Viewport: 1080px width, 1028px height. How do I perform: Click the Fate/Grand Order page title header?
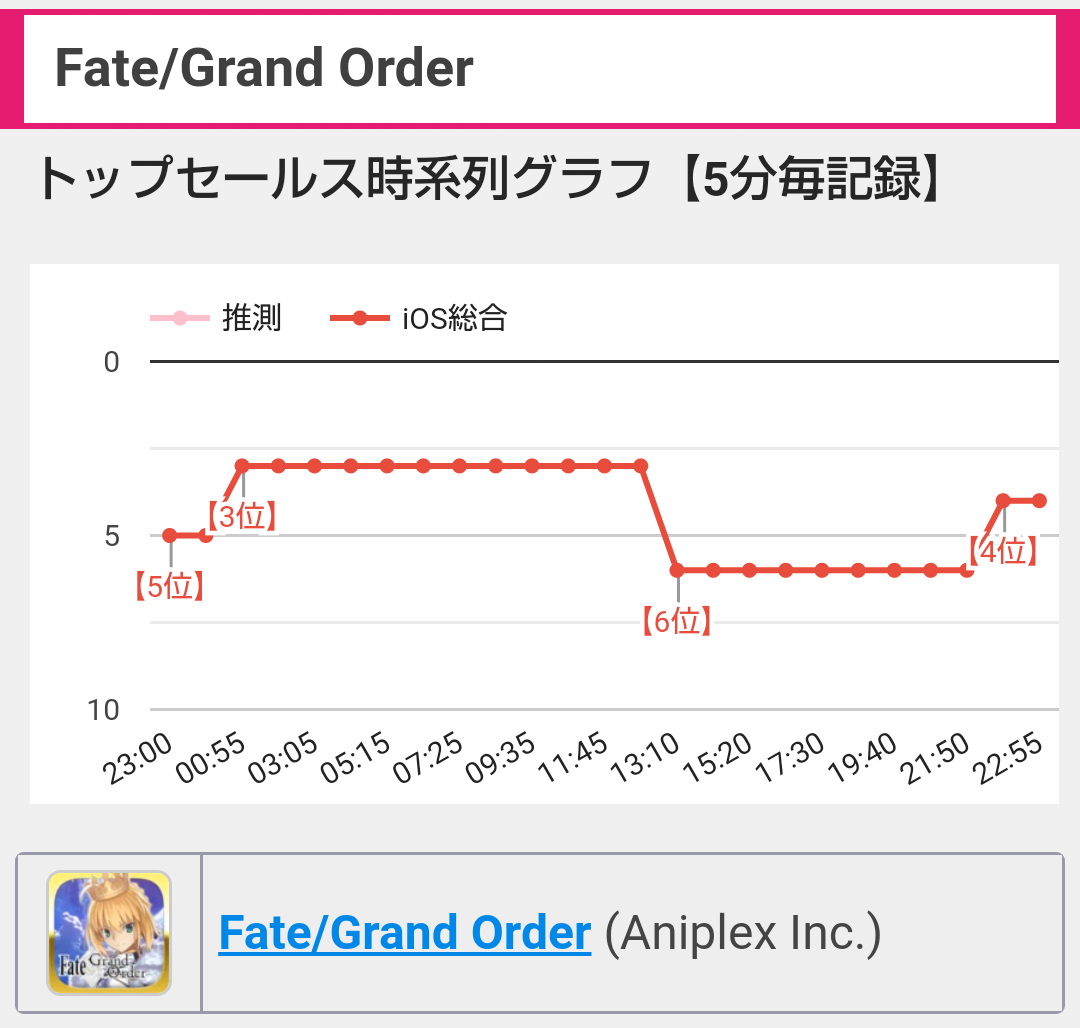pyautogui.click(x=264, y=68)
